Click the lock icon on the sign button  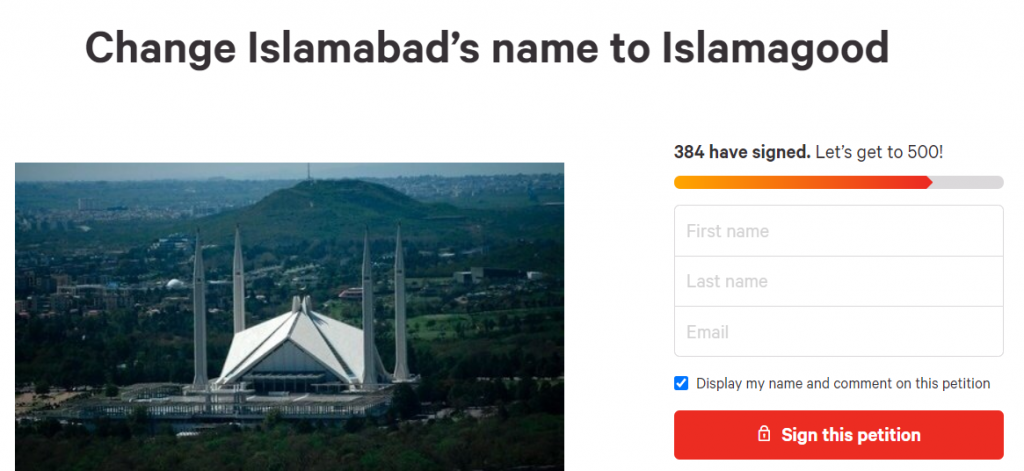[764, 435]
